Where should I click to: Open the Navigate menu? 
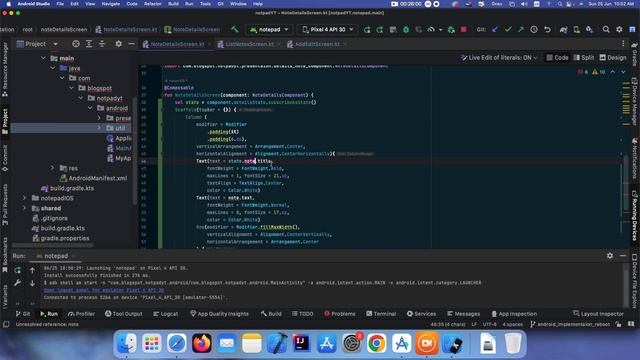point(111,4)
